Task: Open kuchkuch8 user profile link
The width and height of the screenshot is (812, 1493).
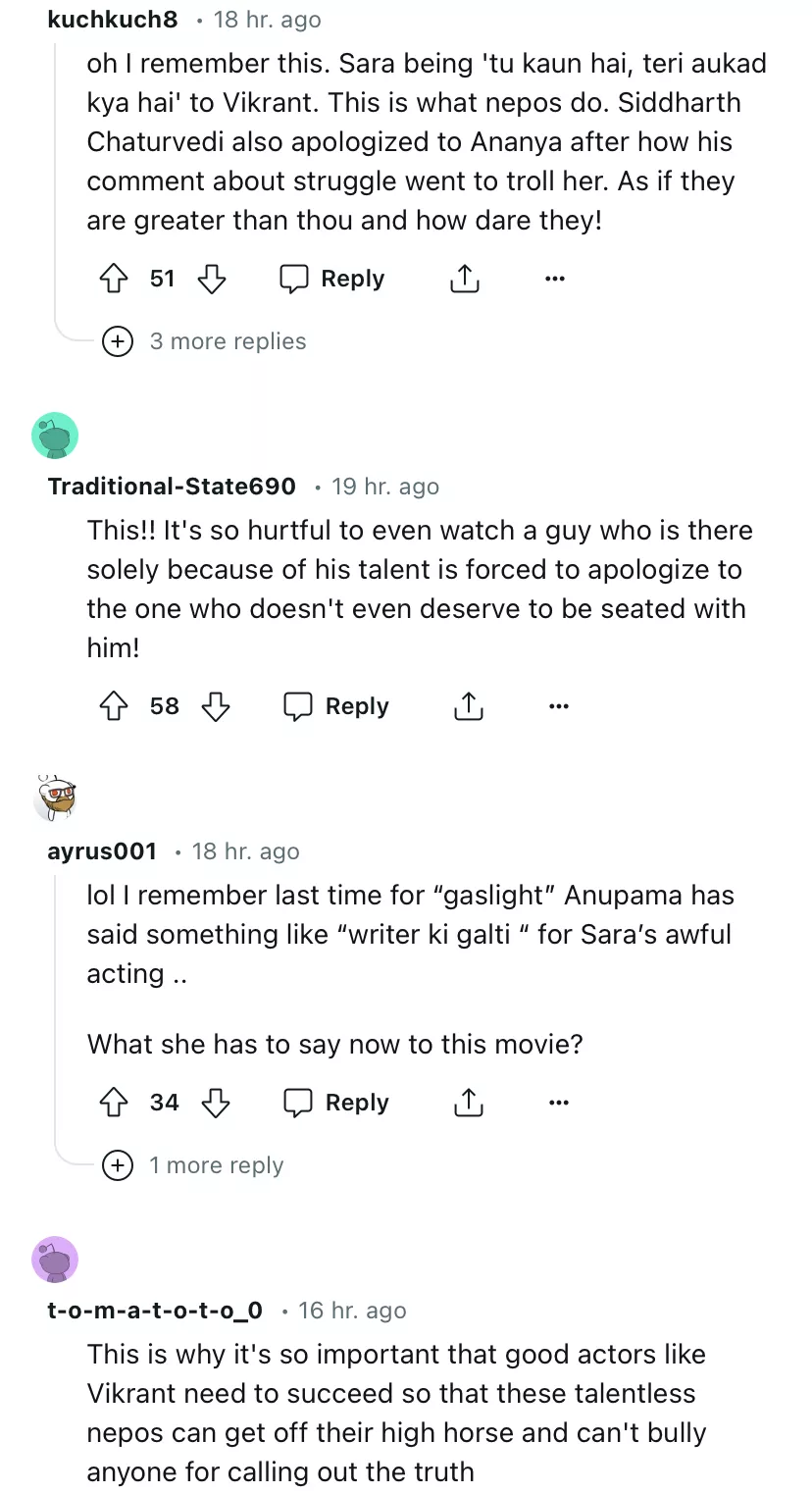Action: (x=112, y=20)
